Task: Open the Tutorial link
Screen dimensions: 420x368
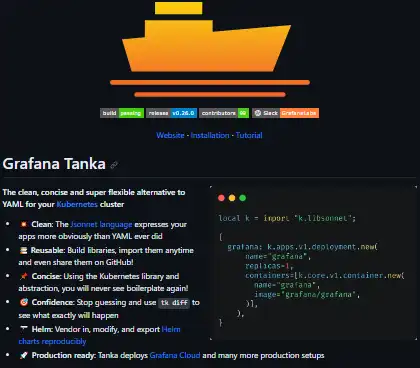Action: [249, 135]
